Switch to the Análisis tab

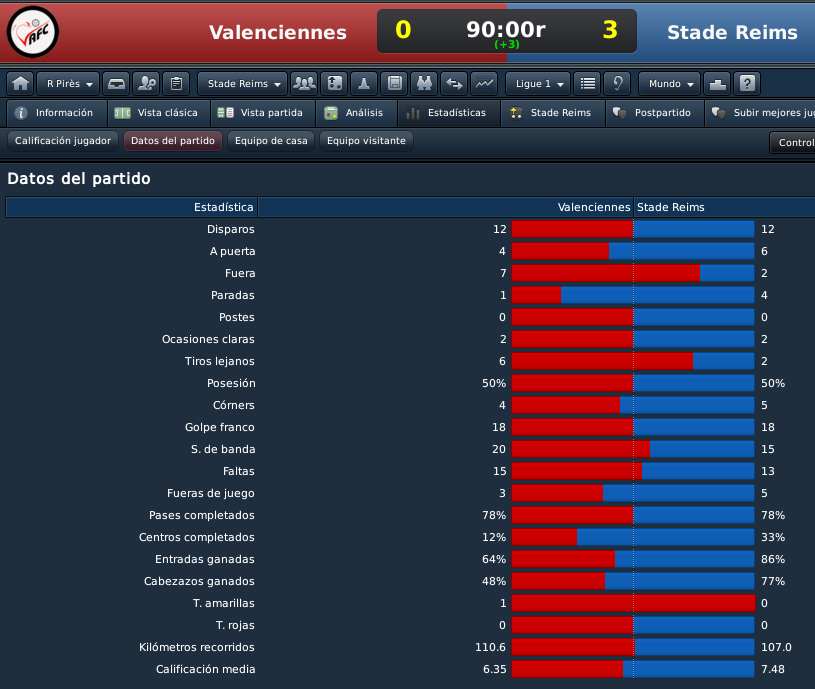tap(357, 113)
